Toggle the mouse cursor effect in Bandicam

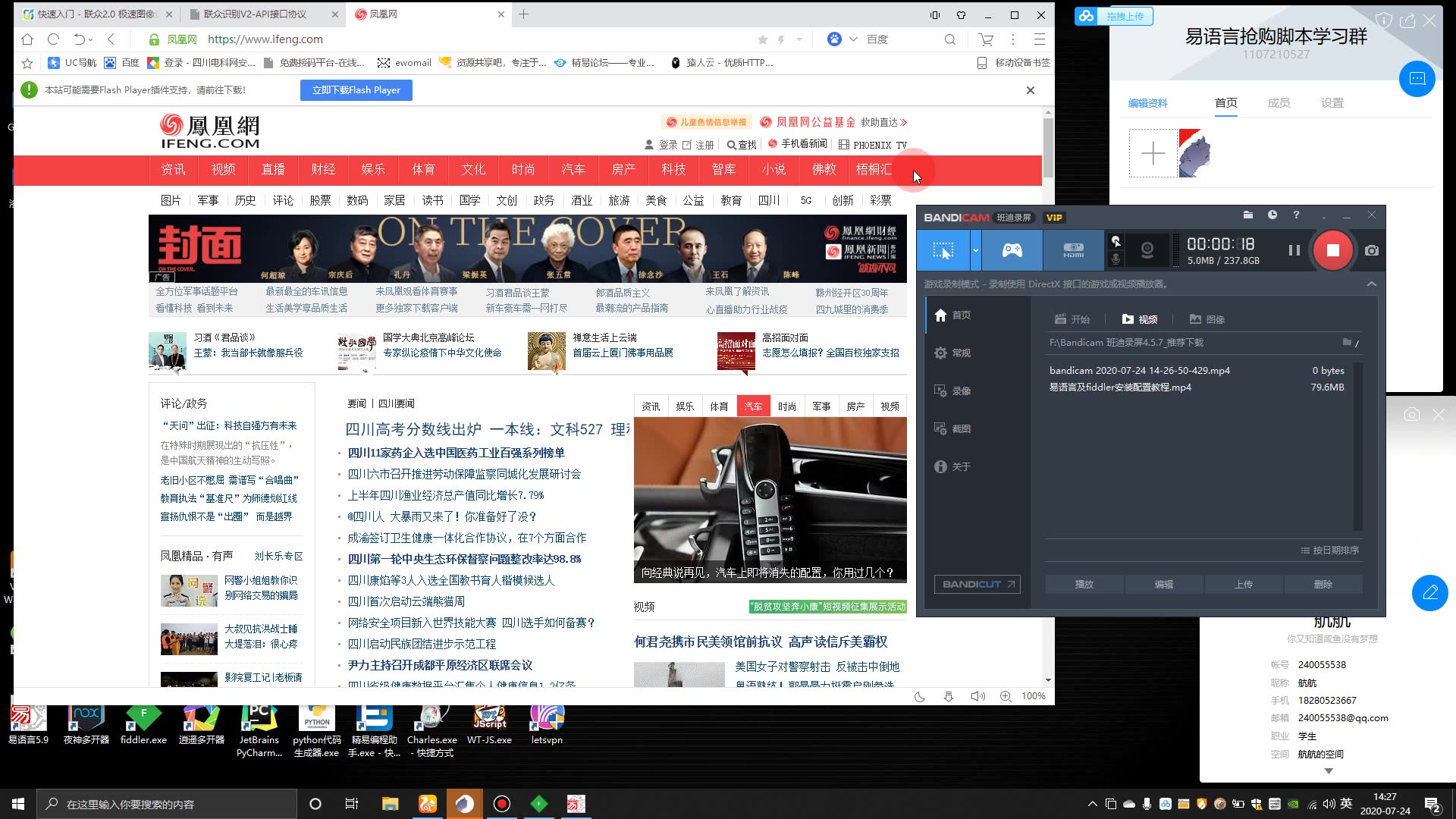pyautogui.click(x=1116, y=241)
